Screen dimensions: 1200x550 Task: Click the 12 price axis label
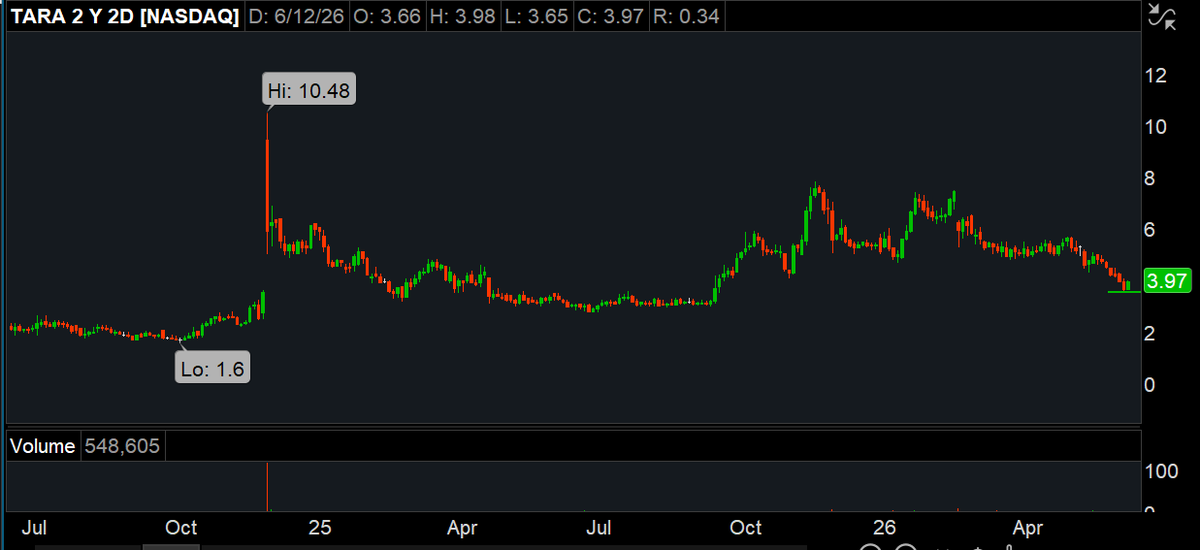tap(1156, 75)
